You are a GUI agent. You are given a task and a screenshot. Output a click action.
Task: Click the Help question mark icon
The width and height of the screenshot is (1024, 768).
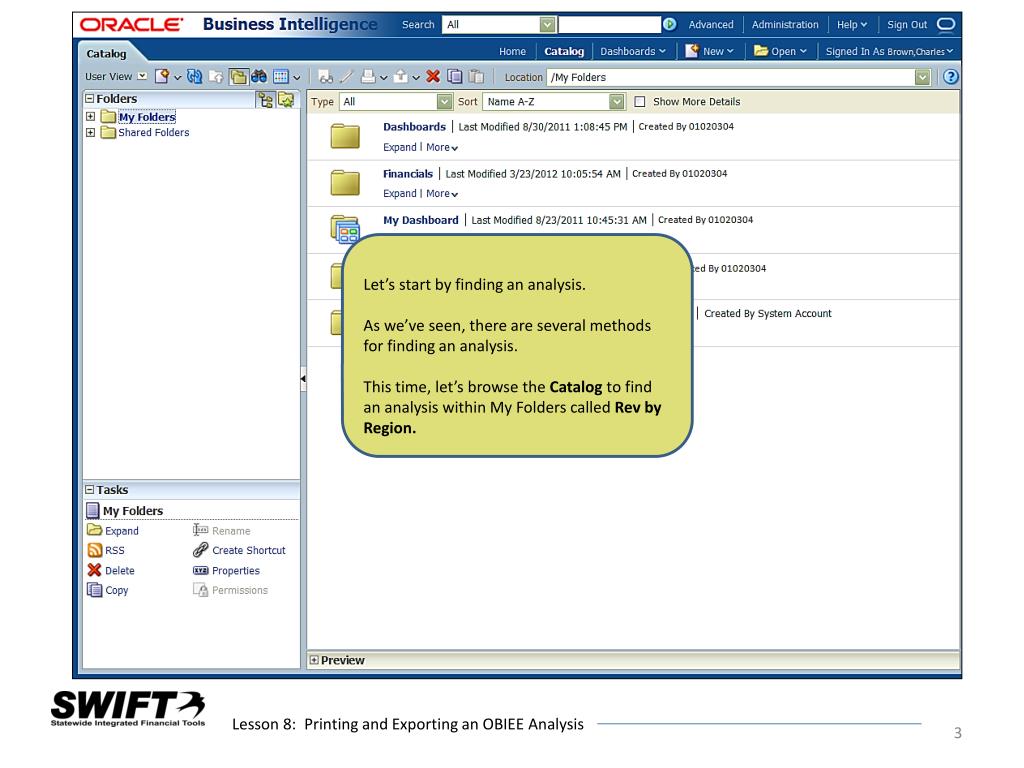[x=951, y=77]
